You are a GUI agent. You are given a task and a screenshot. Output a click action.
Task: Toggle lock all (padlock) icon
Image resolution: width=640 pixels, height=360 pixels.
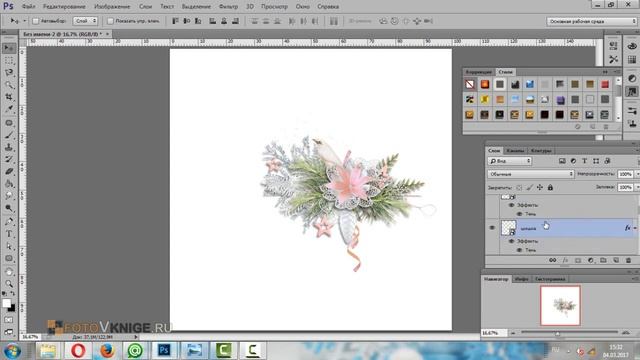point(550,187)
